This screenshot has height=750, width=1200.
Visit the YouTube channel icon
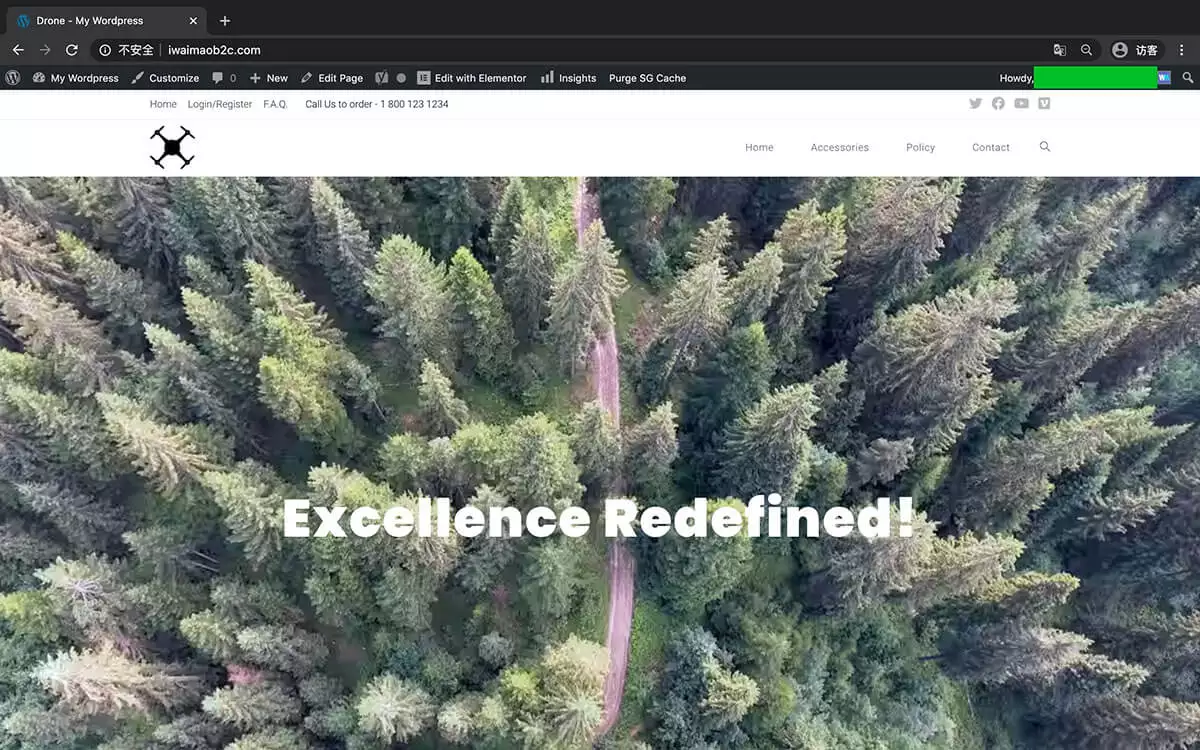[x=1021, y=104]
